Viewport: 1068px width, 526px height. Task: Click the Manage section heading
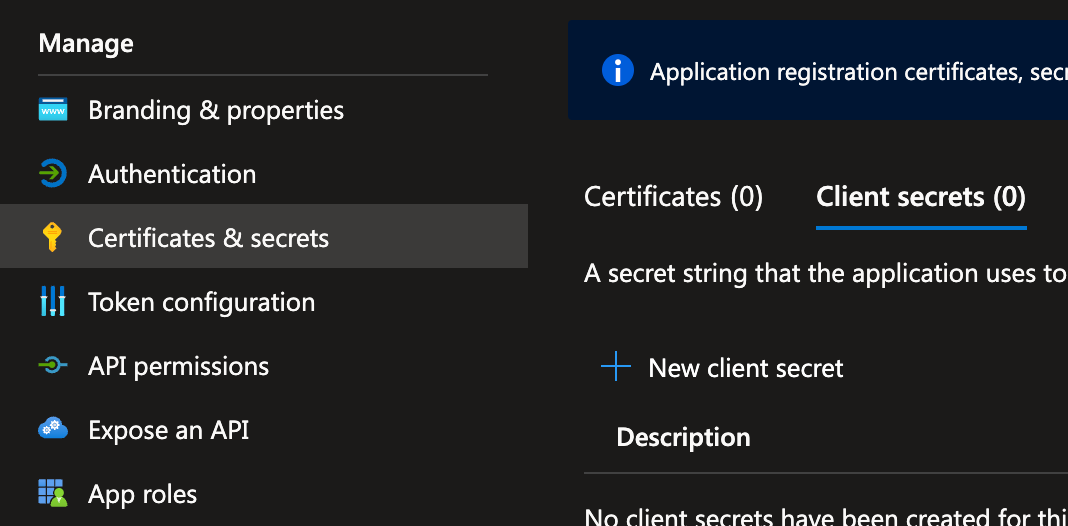pos(86,43)
